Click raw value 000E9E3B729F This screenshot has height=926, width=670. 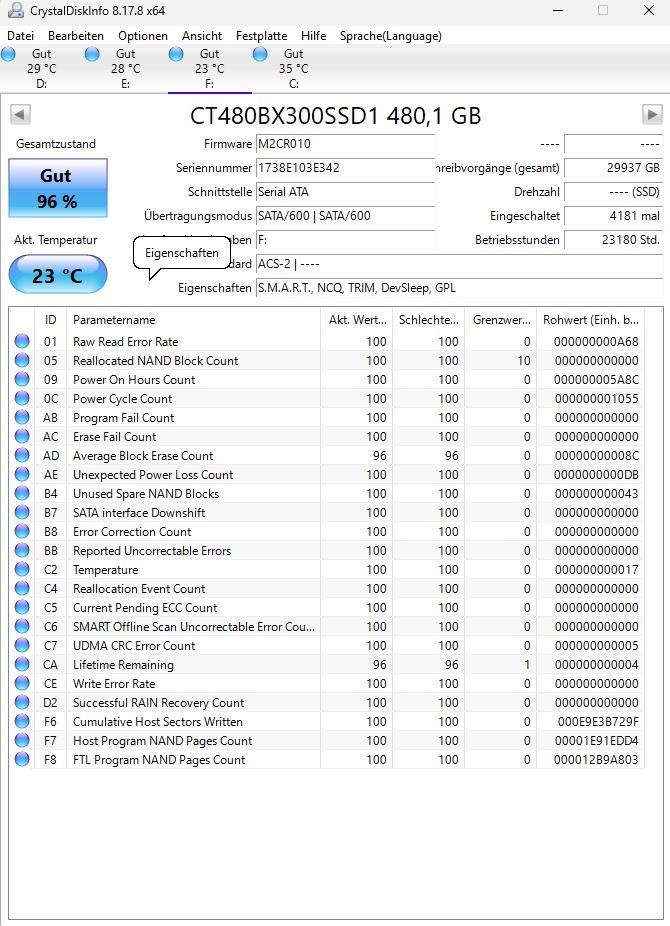(x=598, y=722)
